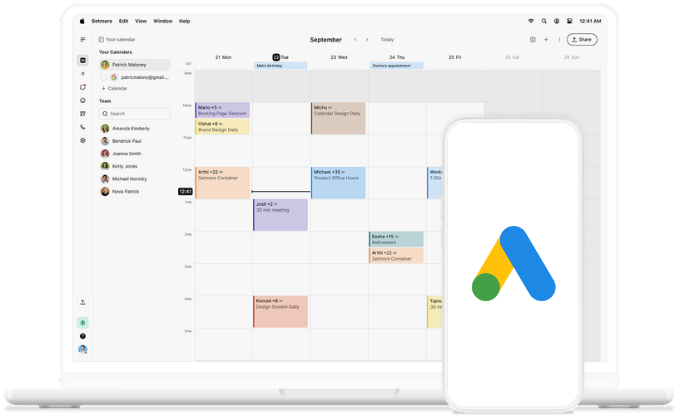Click the Wi-Fi status icon
Viewport: 680px width, 420px height.
coord(531,21)
